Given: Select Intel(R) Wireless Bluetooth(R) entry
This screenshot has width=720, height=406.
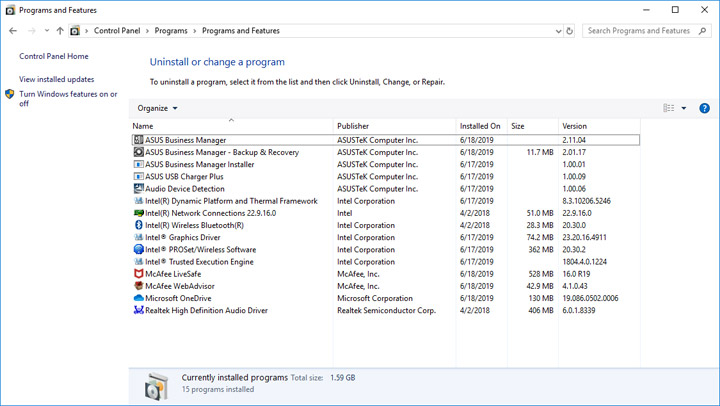Looking at the screenshot, I should pos(194,225).
